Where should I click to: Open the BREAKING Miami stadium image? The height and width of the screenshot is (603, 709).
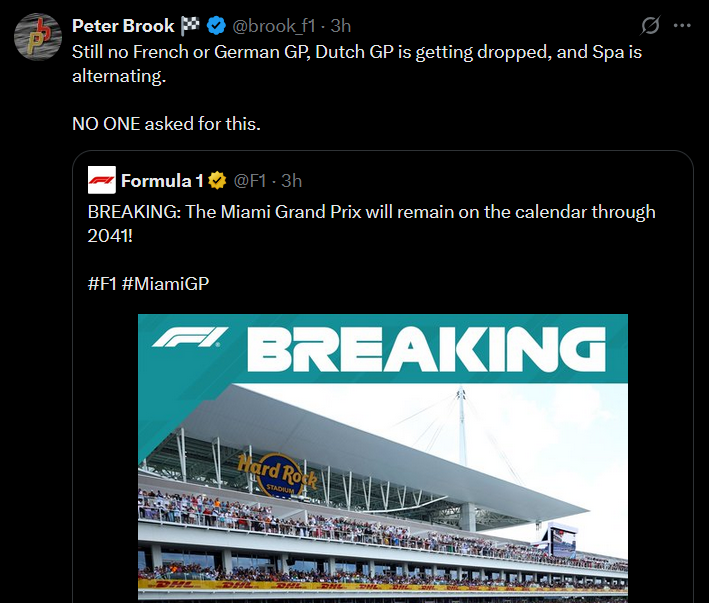point(382,480)
